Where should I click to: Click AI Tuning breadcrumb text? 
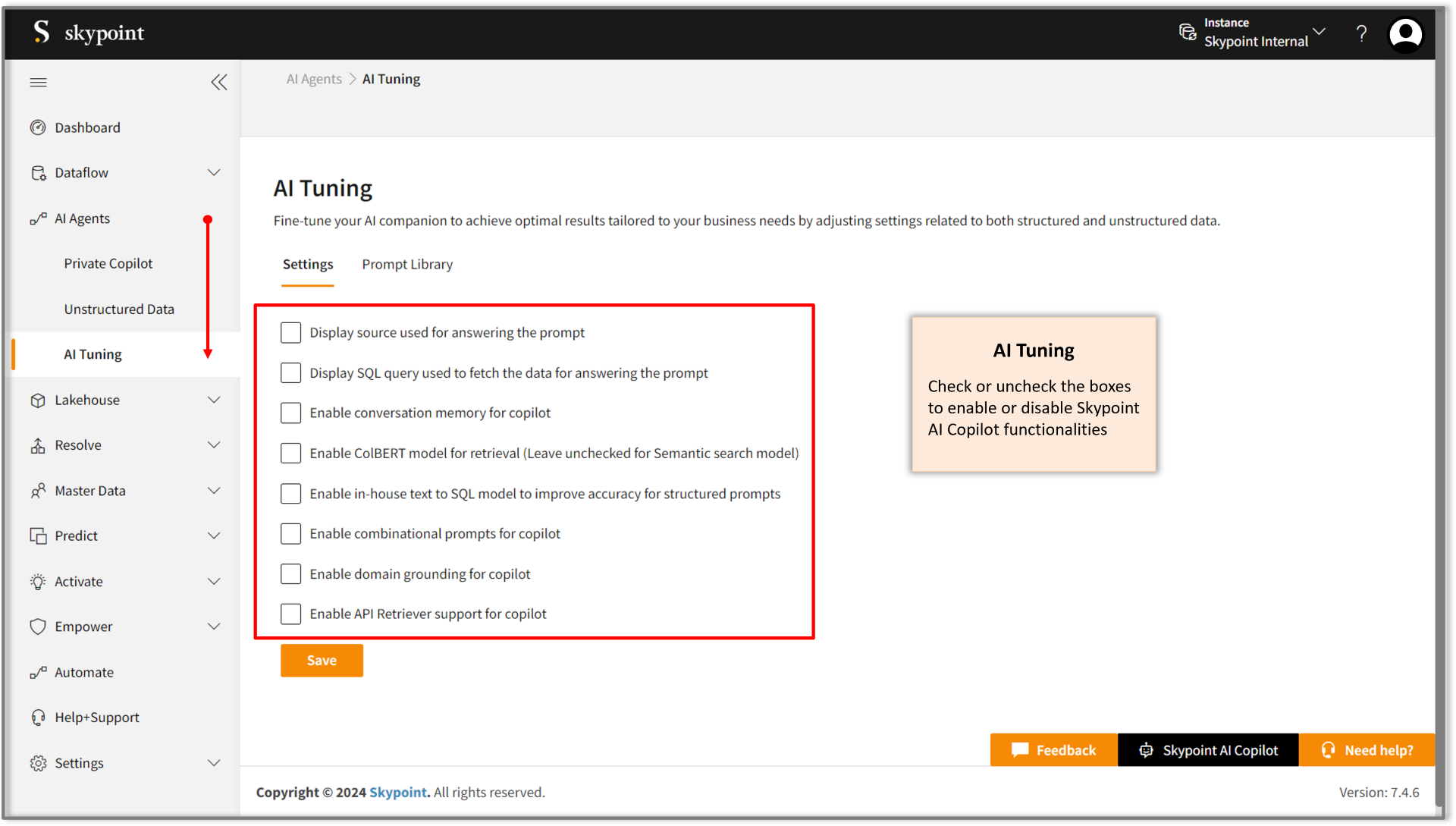pos(391,79)
